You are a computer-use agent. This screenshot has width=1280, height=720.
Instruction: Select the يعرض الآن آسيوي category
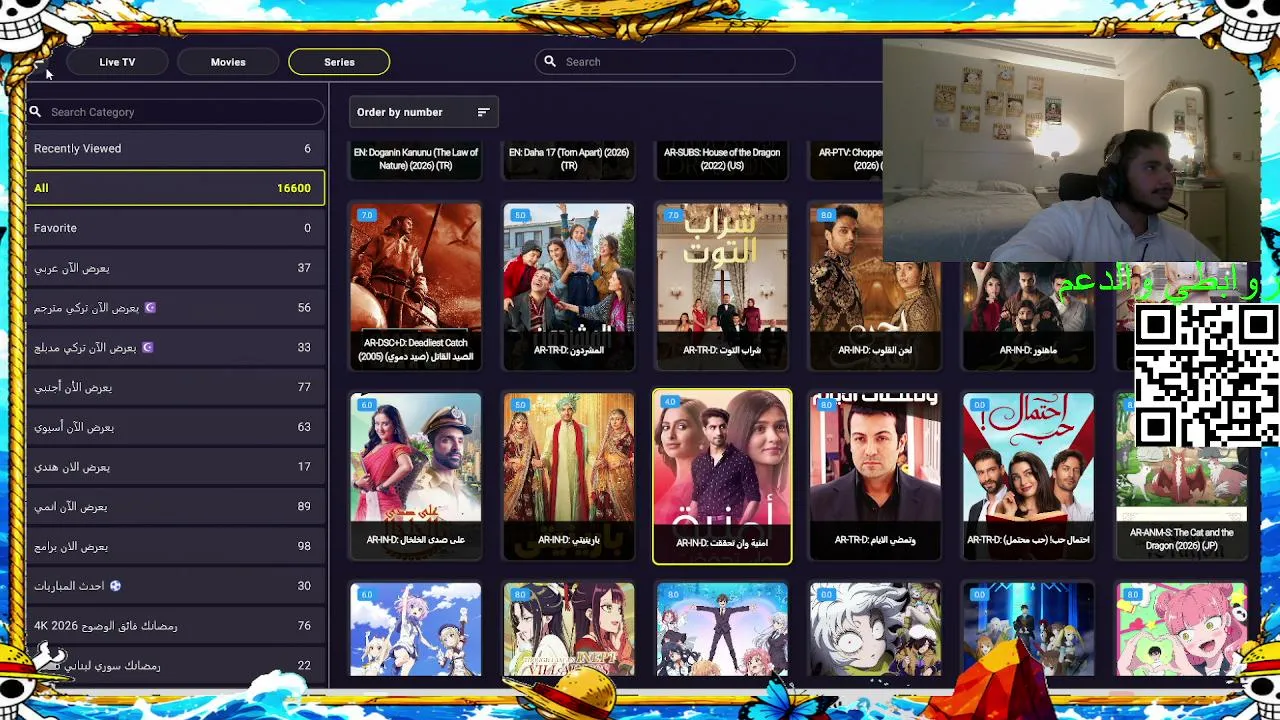pyautogui.click(x=175, y=427)
